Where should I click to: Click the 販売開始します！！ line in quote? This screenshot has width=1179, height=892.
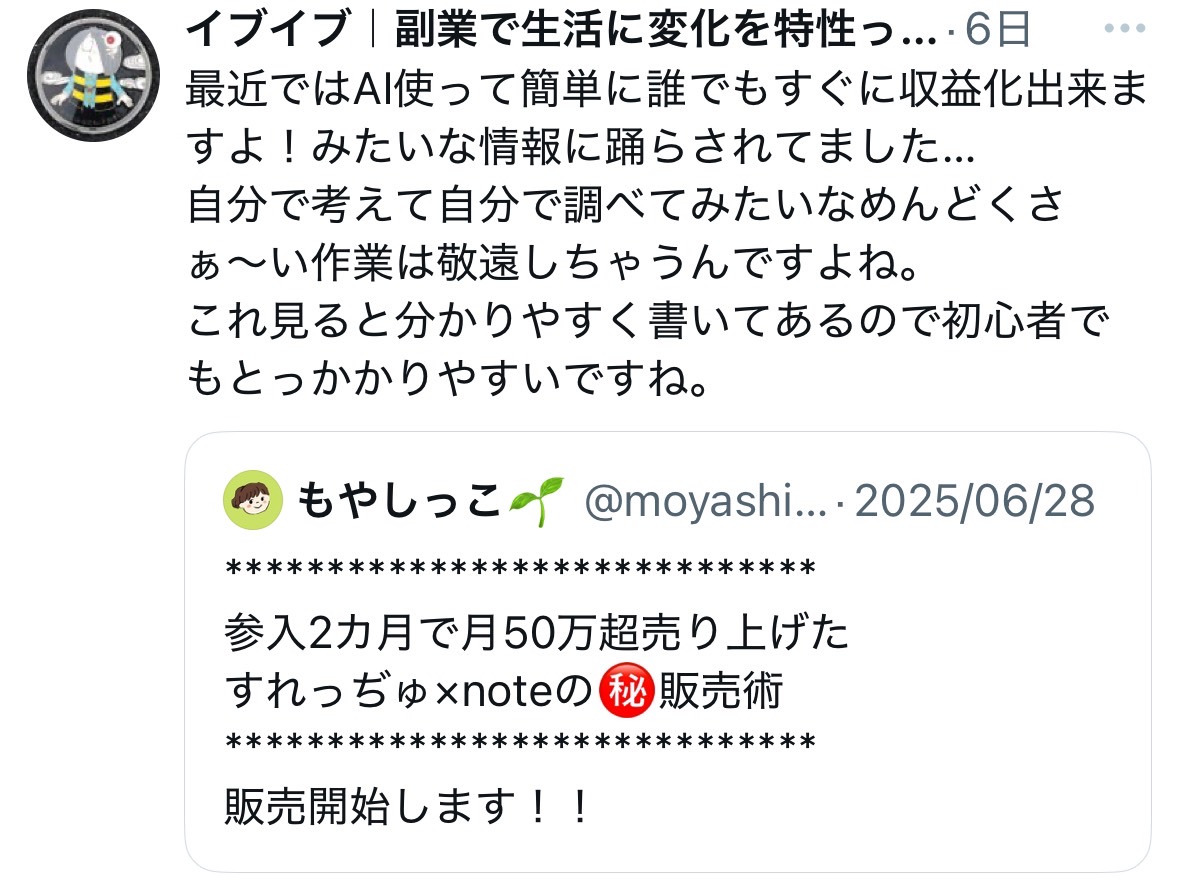pyautogui.click(x=408, y=807)
